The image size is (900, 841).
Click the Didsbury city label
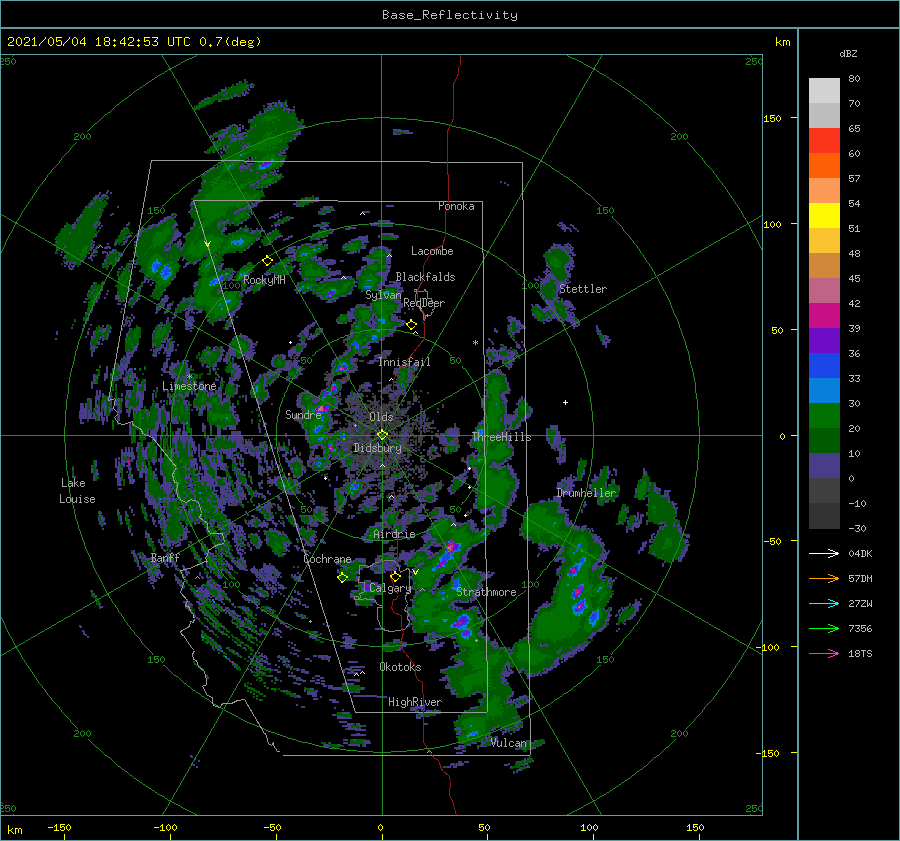(x=377, y=448)
